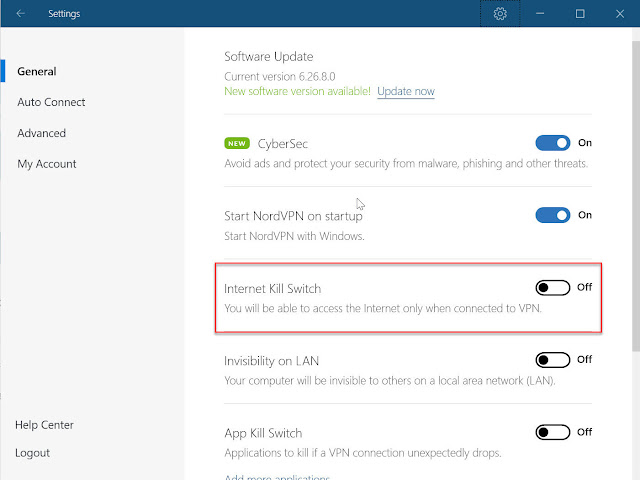Click the 'CyberSec' setting title
Screen dimensions: 640x480
[x=282, y=144]
